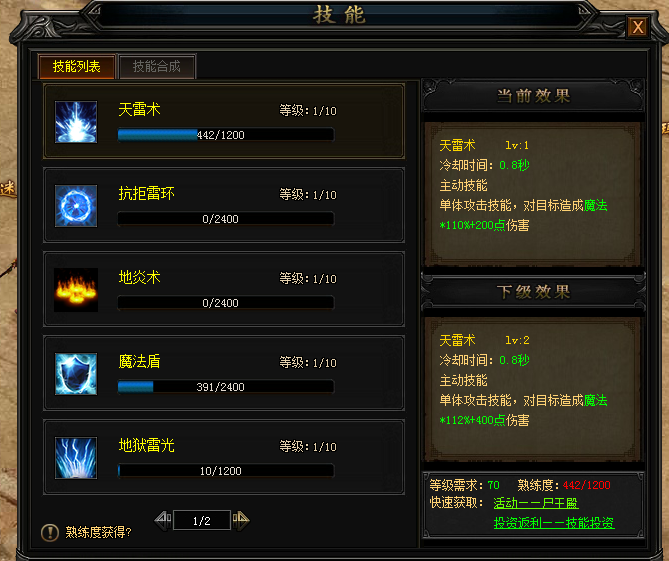Select the 地狱雷光 skill name row
Image resolution: width=669 pixels, height=561 pixels.
(x=224, y=457)
